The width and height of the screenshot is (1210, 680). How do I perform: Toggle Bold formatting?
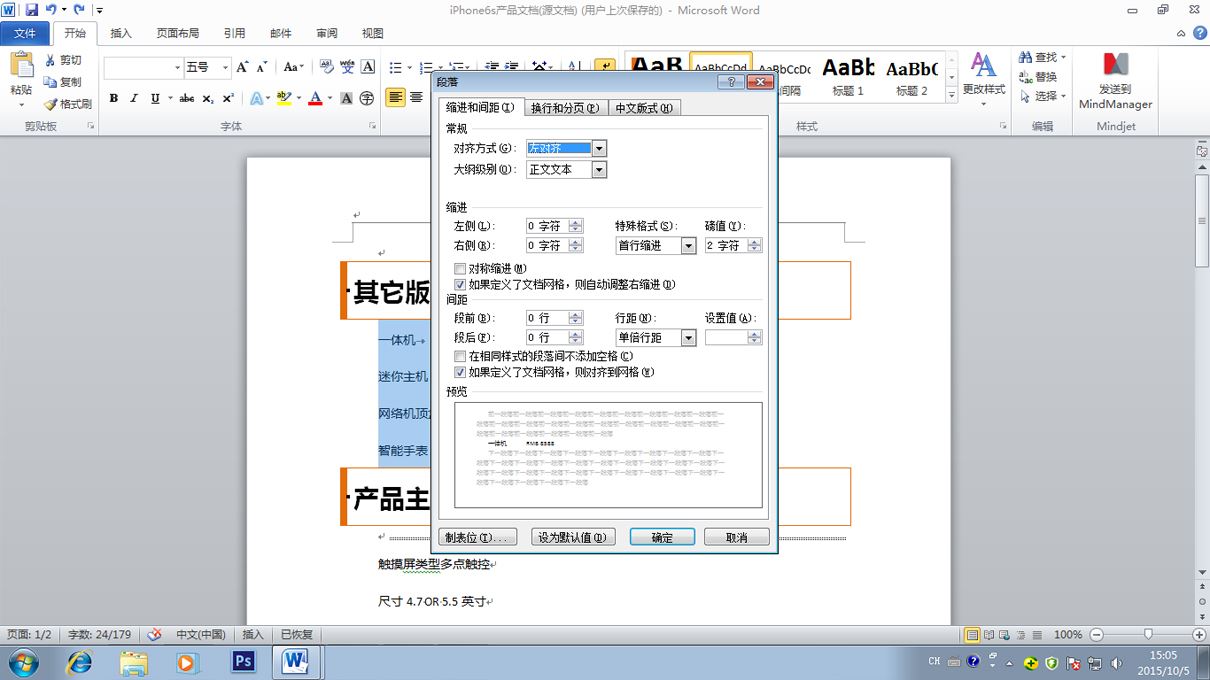114,98
